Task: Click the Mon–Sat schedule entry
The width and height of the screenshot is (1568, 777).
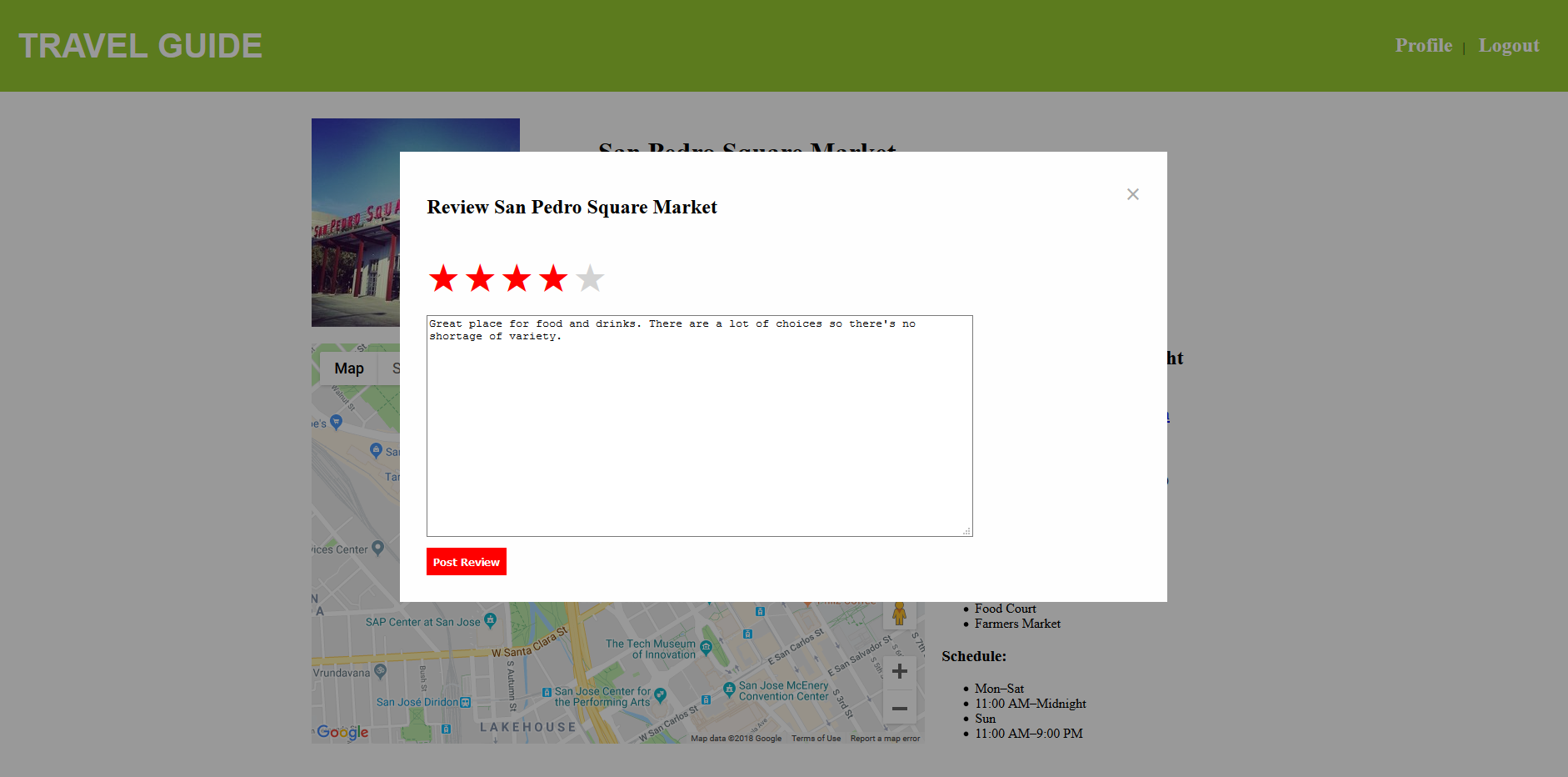Action: click(x=999, y=689)
